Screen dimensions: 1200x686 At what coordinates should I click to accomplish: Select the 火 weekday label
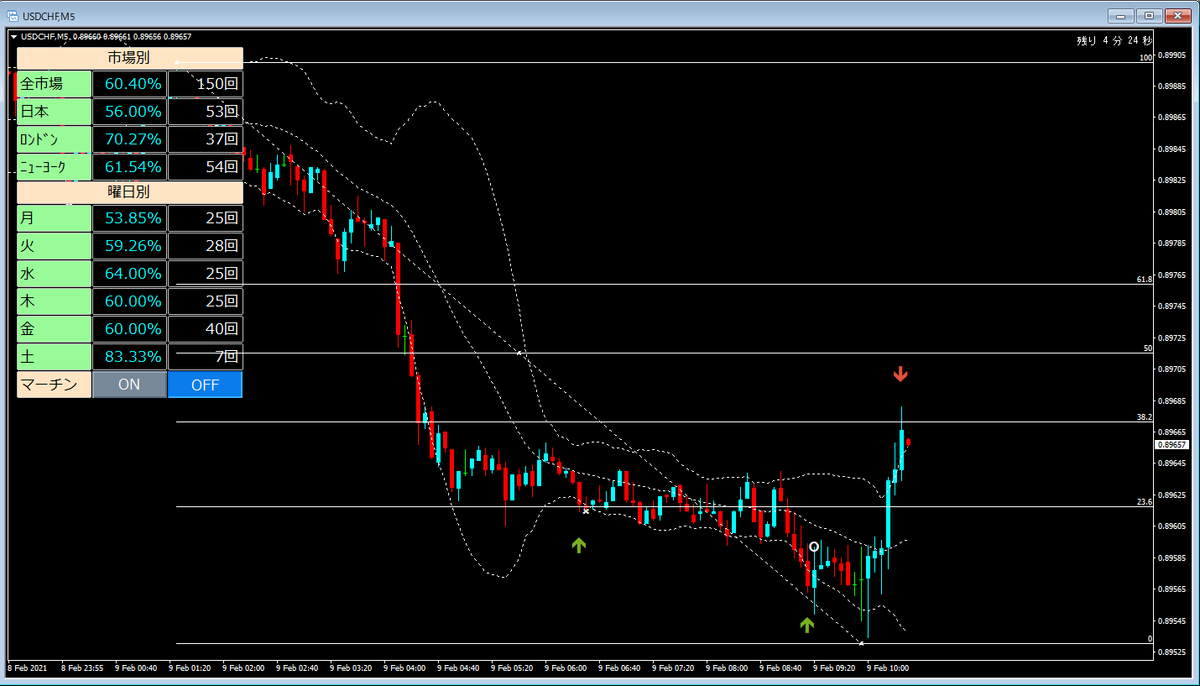point(54,245)
